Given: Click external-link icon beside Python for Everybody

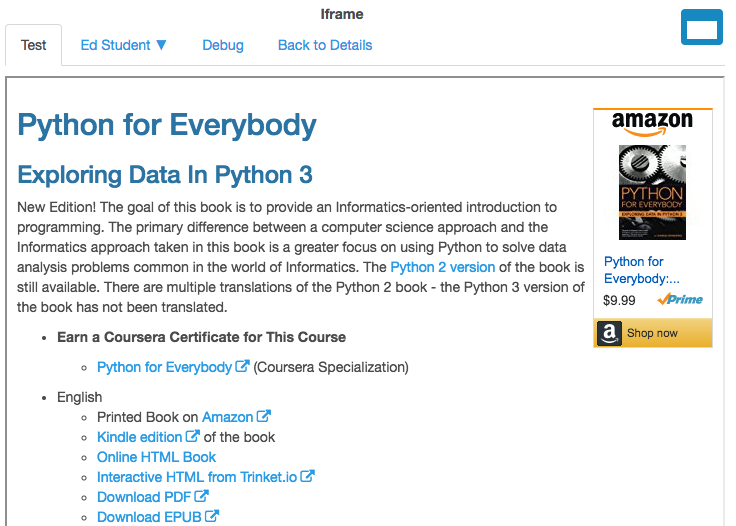Looking at the screenshot, I should [x=242, y=366].
